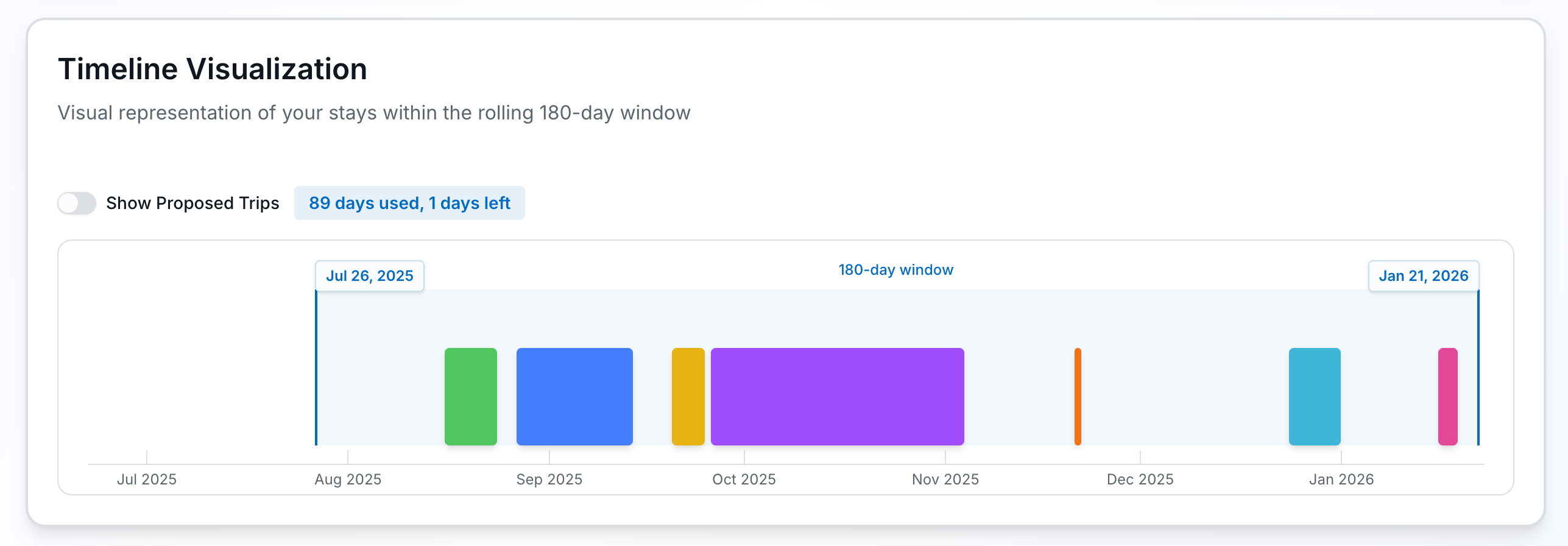Click the Sep 2025 axis label
Image resolution: width=1568 pixels, height=546 pixels.
pos(549,480)
